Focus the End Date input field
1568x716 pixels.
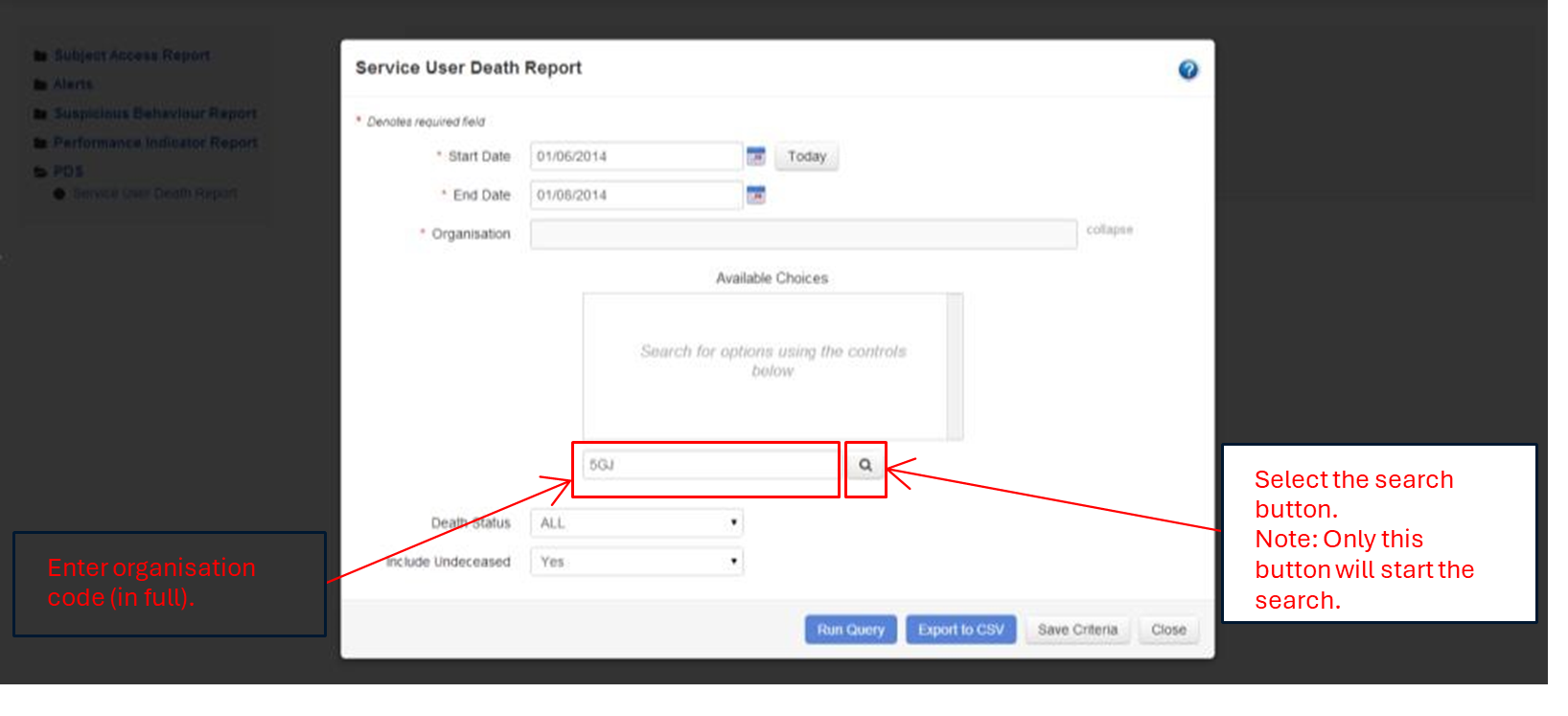(636, 195)
